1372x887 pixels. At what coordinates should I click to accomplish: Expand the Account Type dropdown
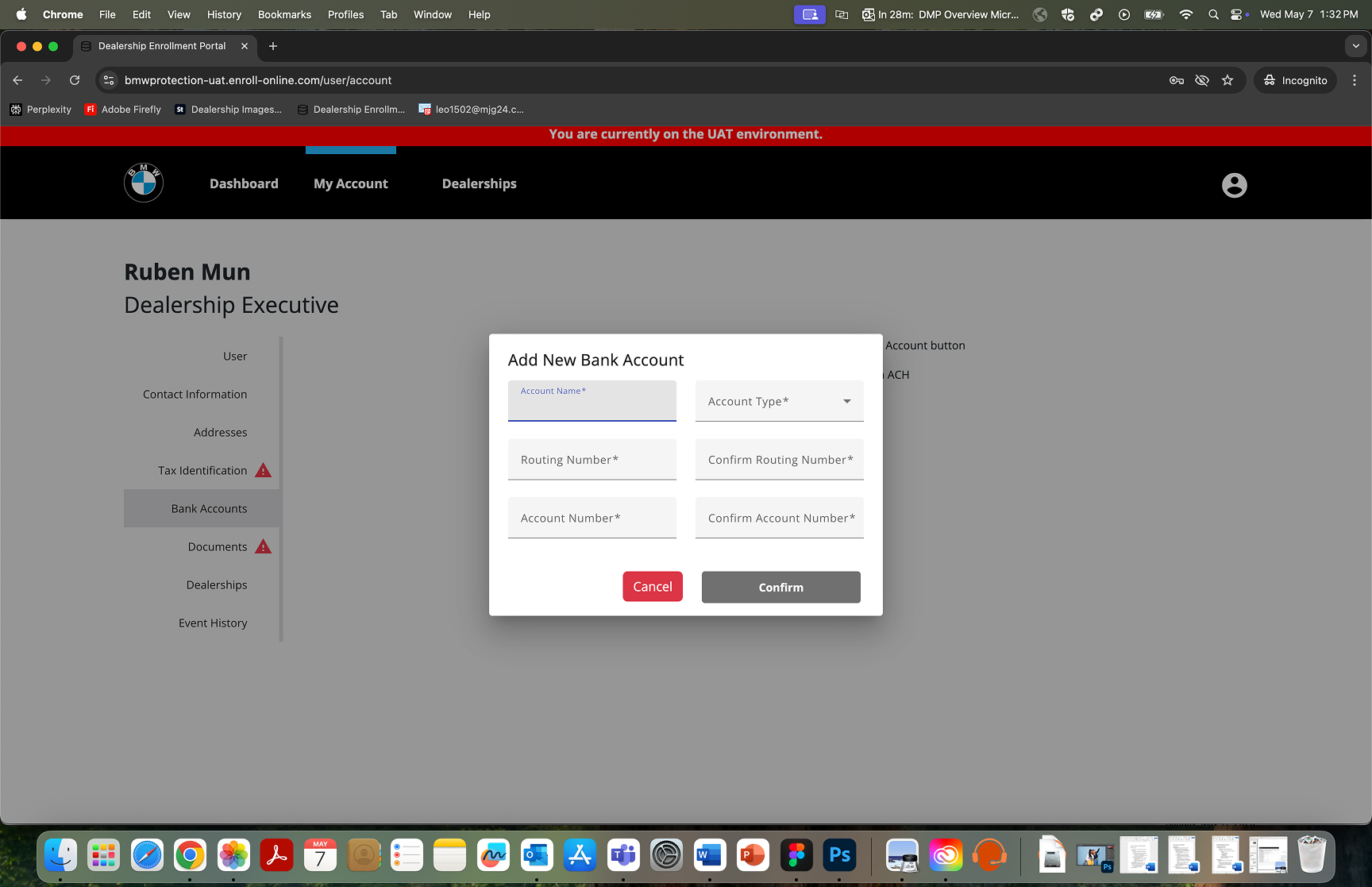tap(779, 402)
